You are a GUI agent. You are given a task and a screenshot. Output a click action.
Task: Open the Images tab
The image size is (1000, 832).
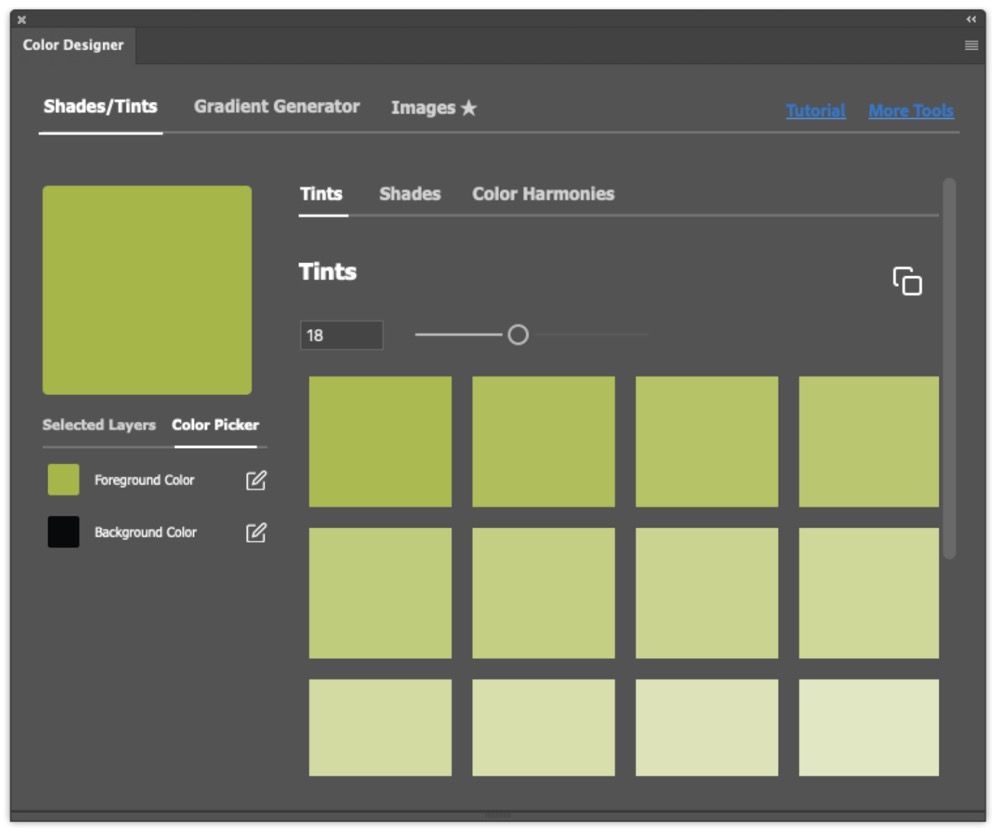click(433, 108)
